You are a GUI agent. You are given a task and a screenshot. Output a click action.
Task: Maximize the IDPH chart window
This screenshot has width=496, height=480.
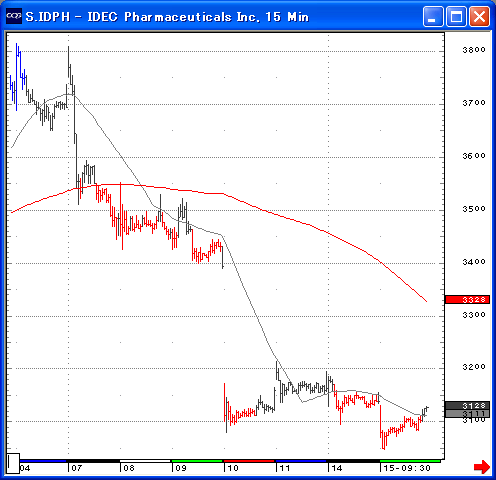pyautogui.click(x=456, y=16)
